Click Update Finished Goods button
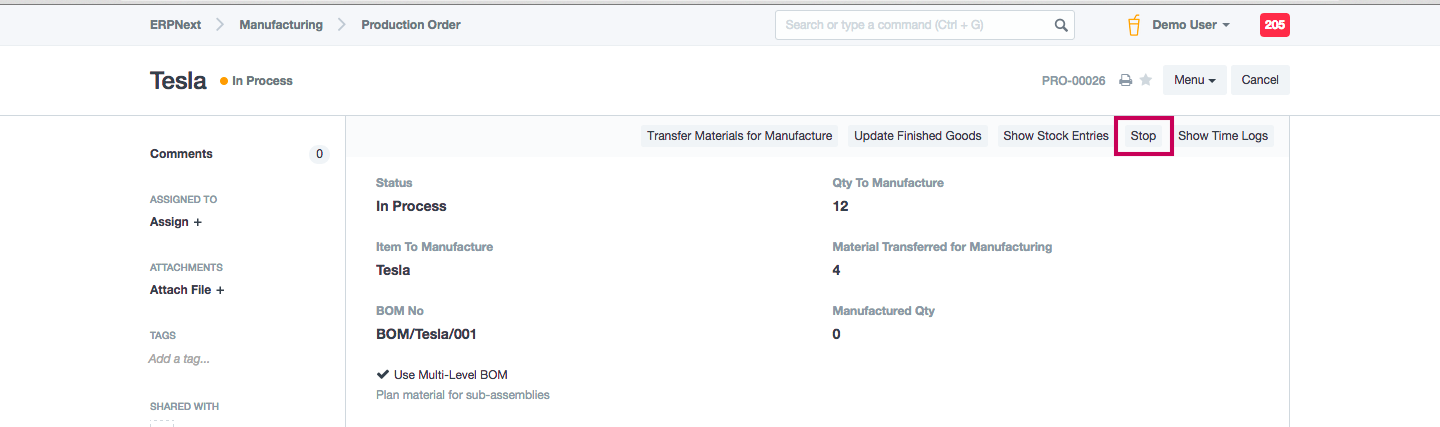This screenshot has width=1440, height=427. click(917, 136)
